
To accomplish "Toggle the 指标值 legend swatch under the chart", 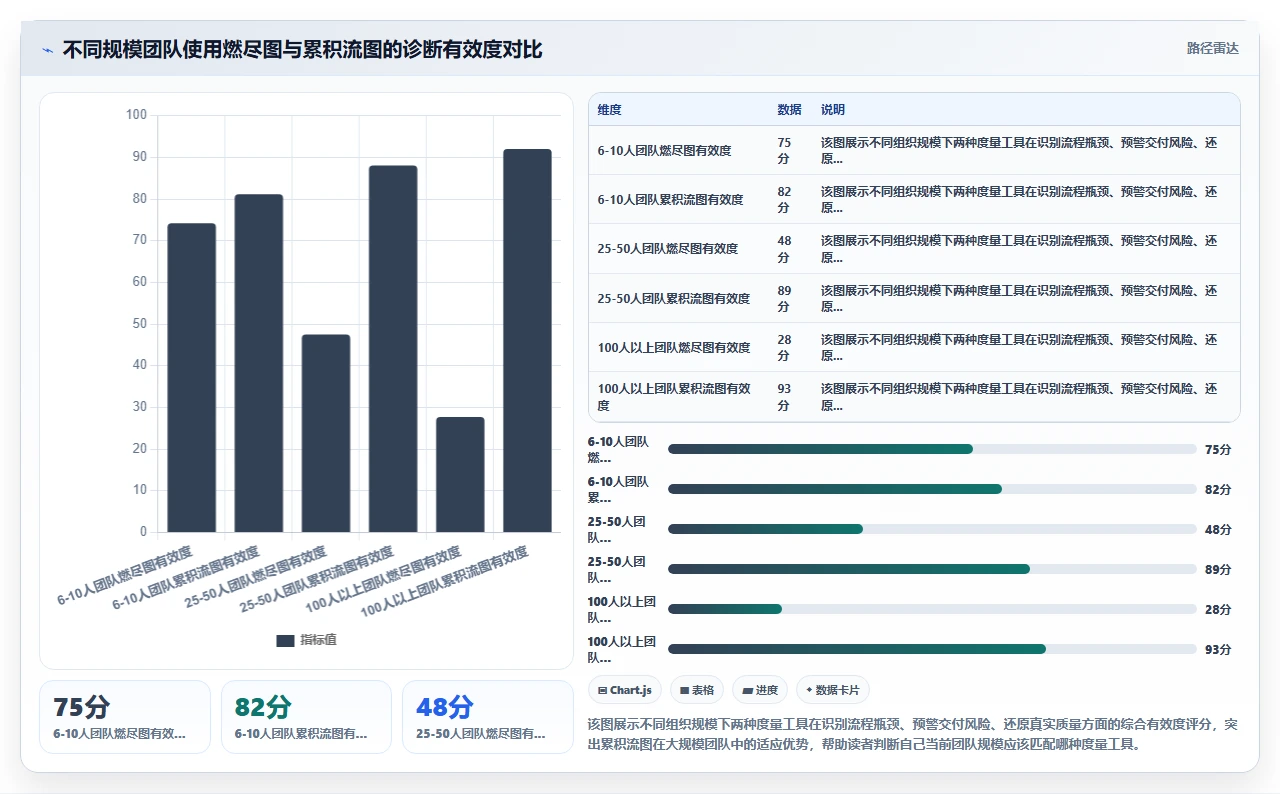I will click(x=285, y=640).
